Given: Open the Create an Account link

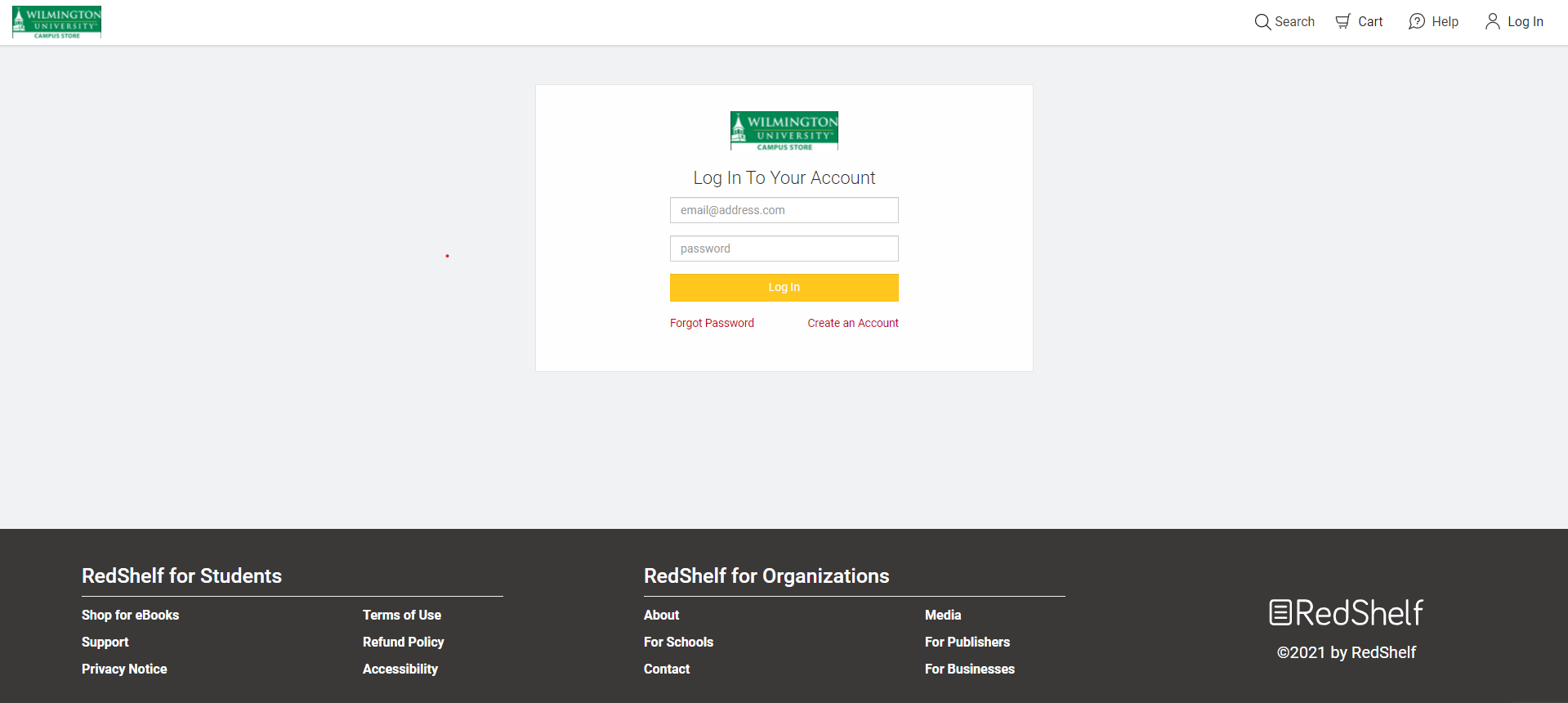Looking at the screenshot, I should pyautogui.click(x=853, y=323).
